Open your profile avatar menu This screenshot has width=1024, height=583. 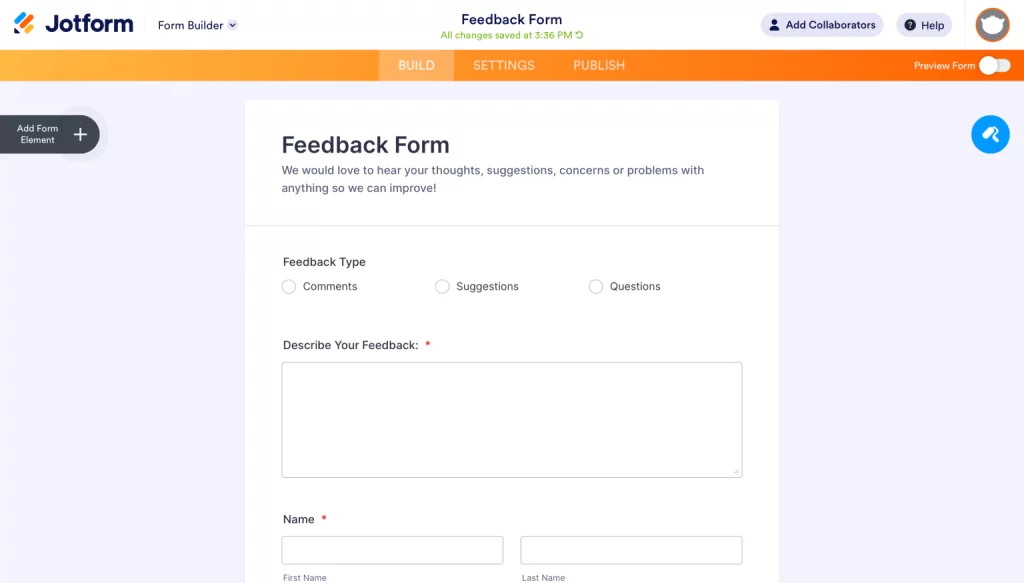(991, 24)
